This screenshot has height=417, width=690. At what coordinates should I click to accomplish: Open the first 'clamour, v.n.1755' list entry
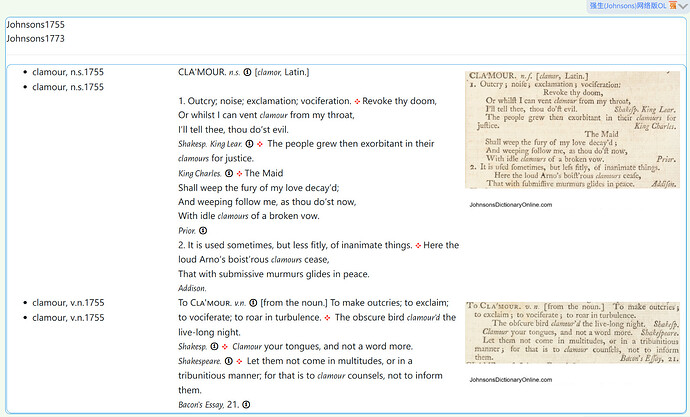pyautogui.click(x=68, y=303)
